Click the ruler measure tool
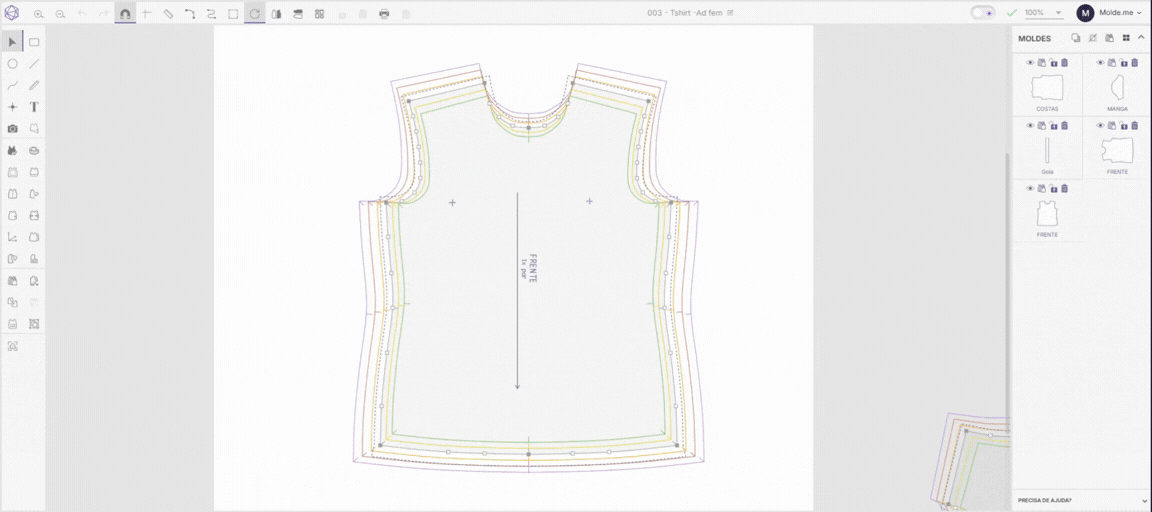This screenshot has width=1152, height=512. (168, 13)
